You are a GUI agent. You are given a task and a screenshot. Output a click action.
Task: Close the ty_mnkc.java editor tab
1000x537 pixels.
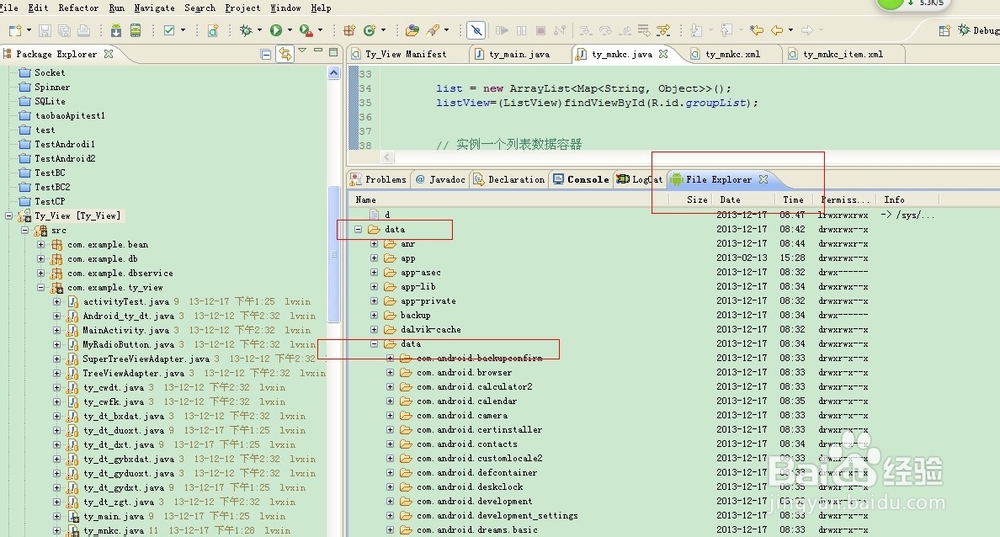point(662,54)
